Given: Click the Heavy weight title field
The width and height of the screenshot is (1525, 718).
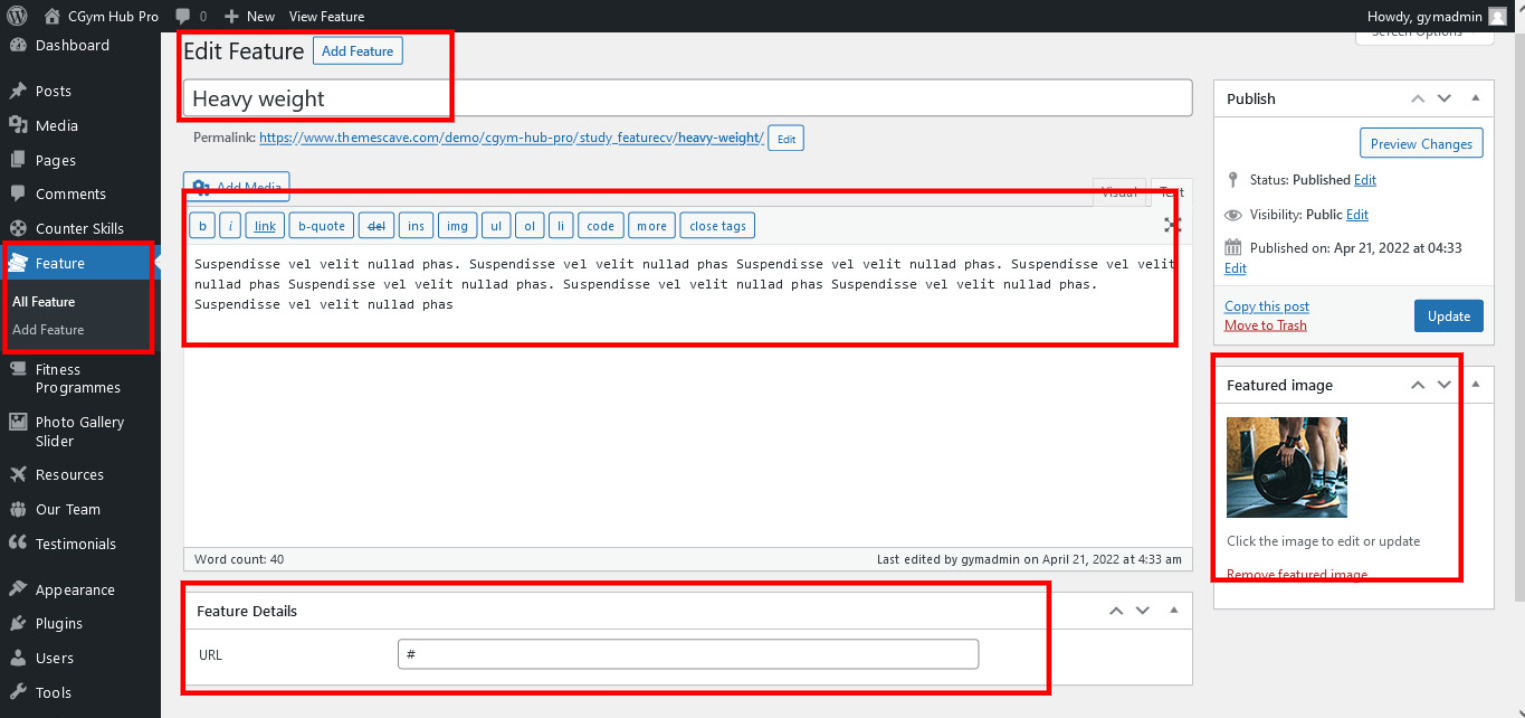Looking at the screenshot, I should 688,98.
